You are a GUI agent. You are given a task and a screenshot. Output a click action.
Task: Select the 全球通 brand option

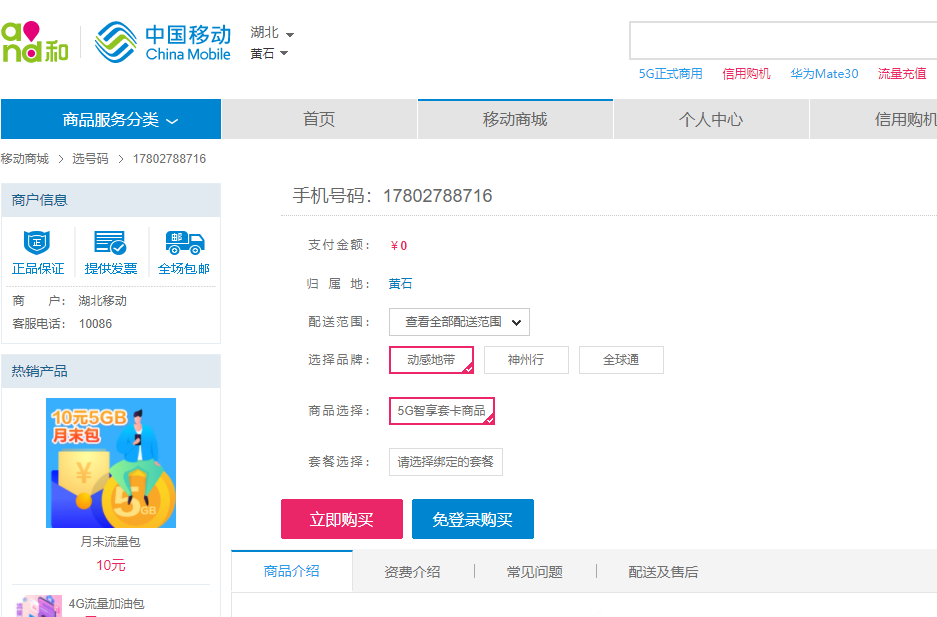coord(621,360)
